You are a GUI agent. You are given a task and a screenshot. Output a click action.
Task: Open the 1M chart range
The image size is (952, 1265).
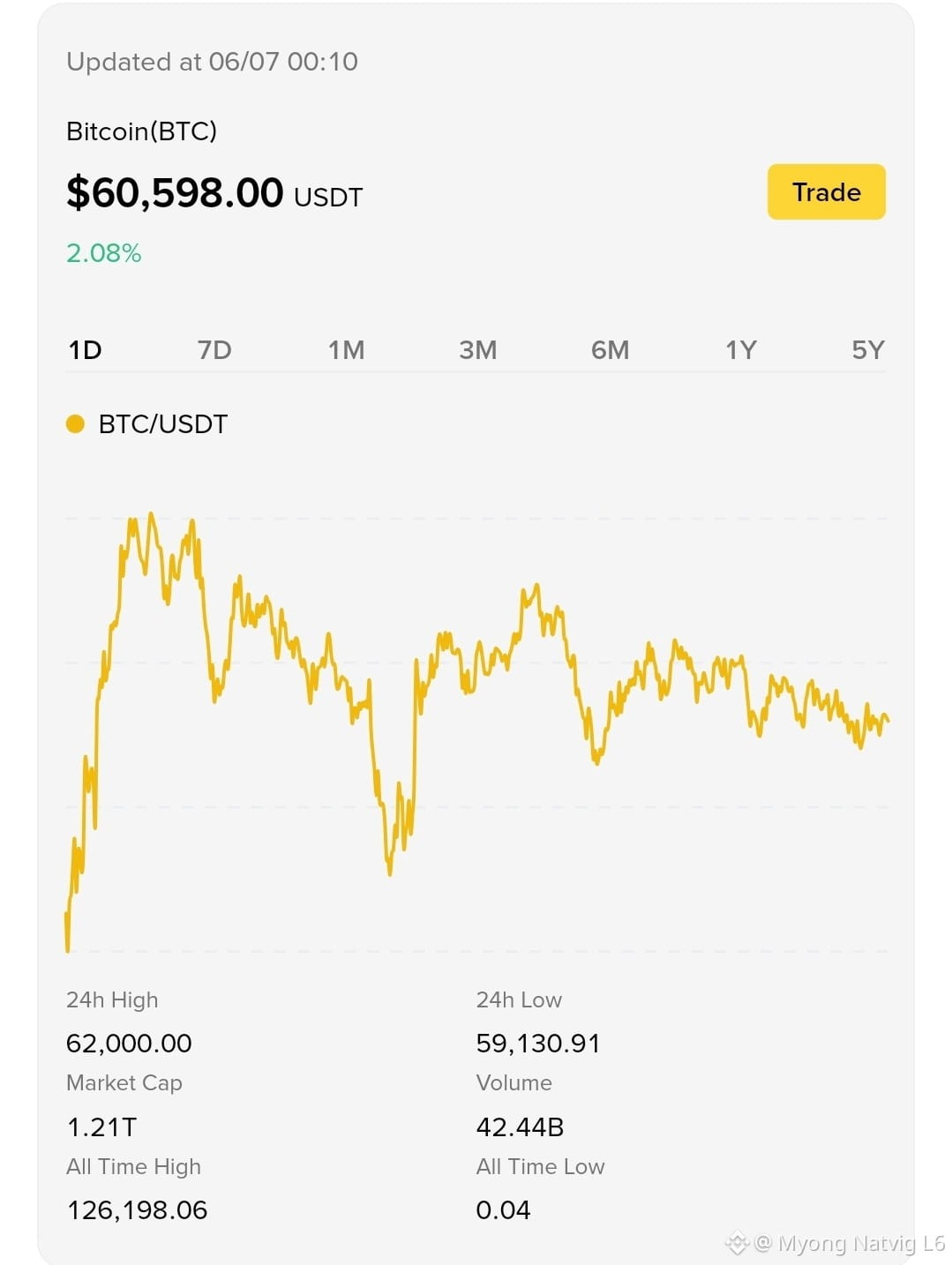pos(346,350)
